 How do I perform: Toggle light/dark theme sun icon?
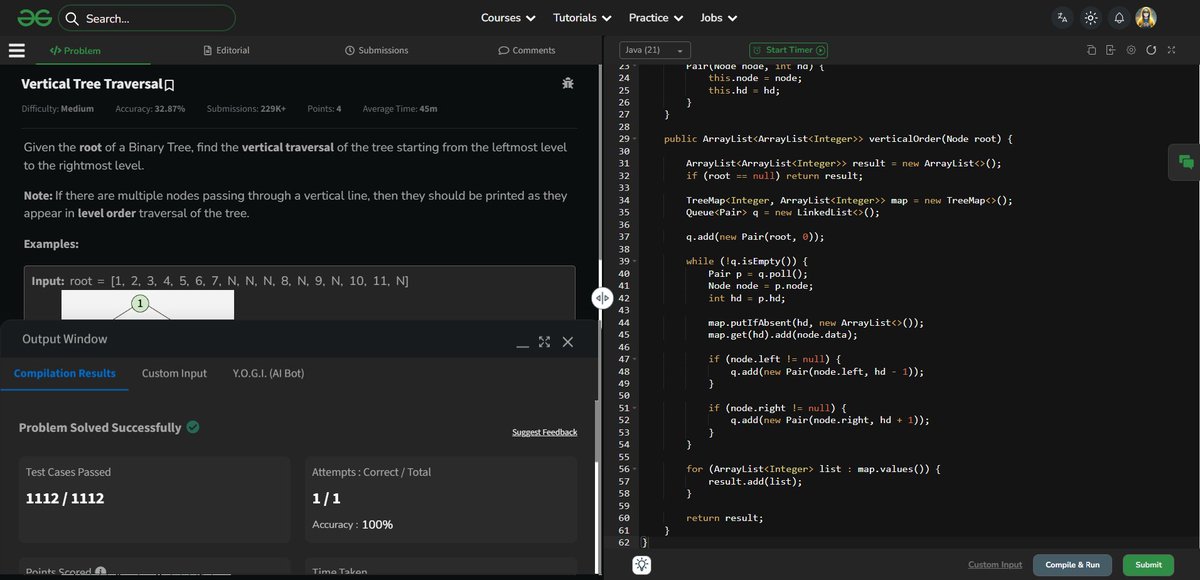[1091, 18]
